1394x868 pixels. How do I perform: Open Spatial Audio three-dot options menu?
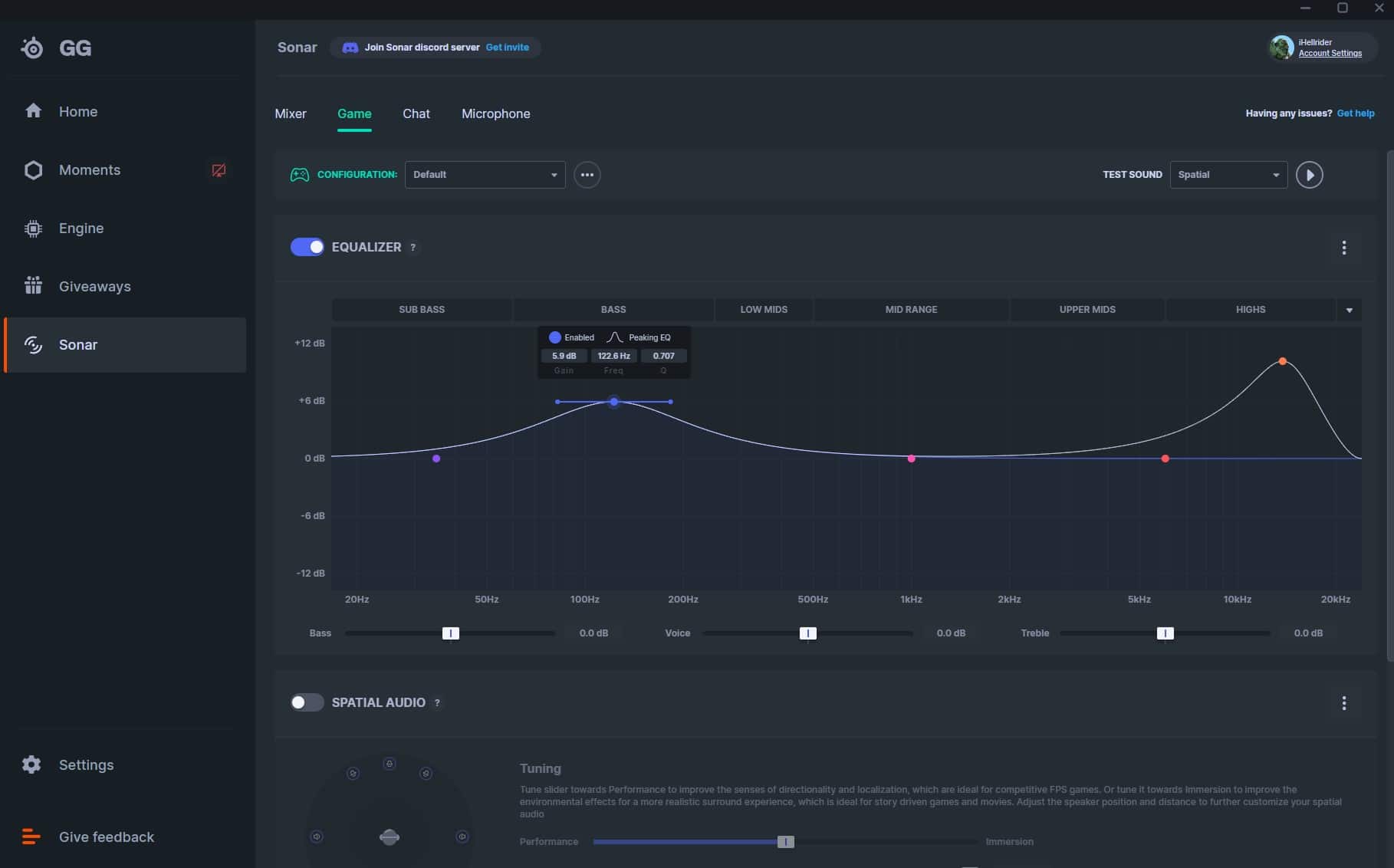[x=1343, y=703]
